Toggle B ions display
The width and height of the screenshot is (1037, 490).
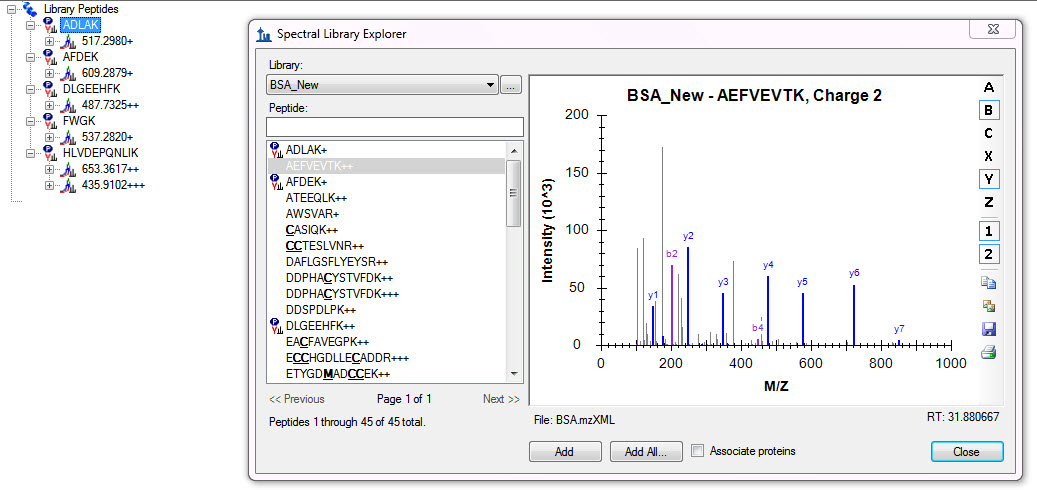pos(988,110)
